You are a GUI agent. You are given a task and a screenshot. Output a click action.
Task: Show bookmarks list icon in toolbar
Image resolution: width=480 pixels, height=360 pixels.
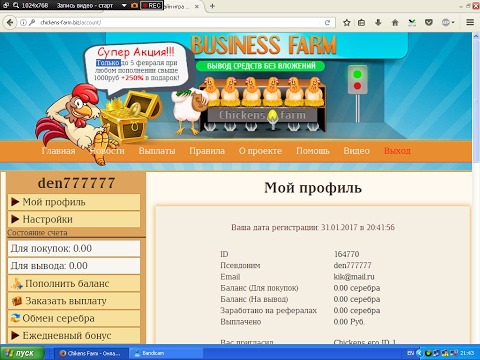click(x=361, y=22)
